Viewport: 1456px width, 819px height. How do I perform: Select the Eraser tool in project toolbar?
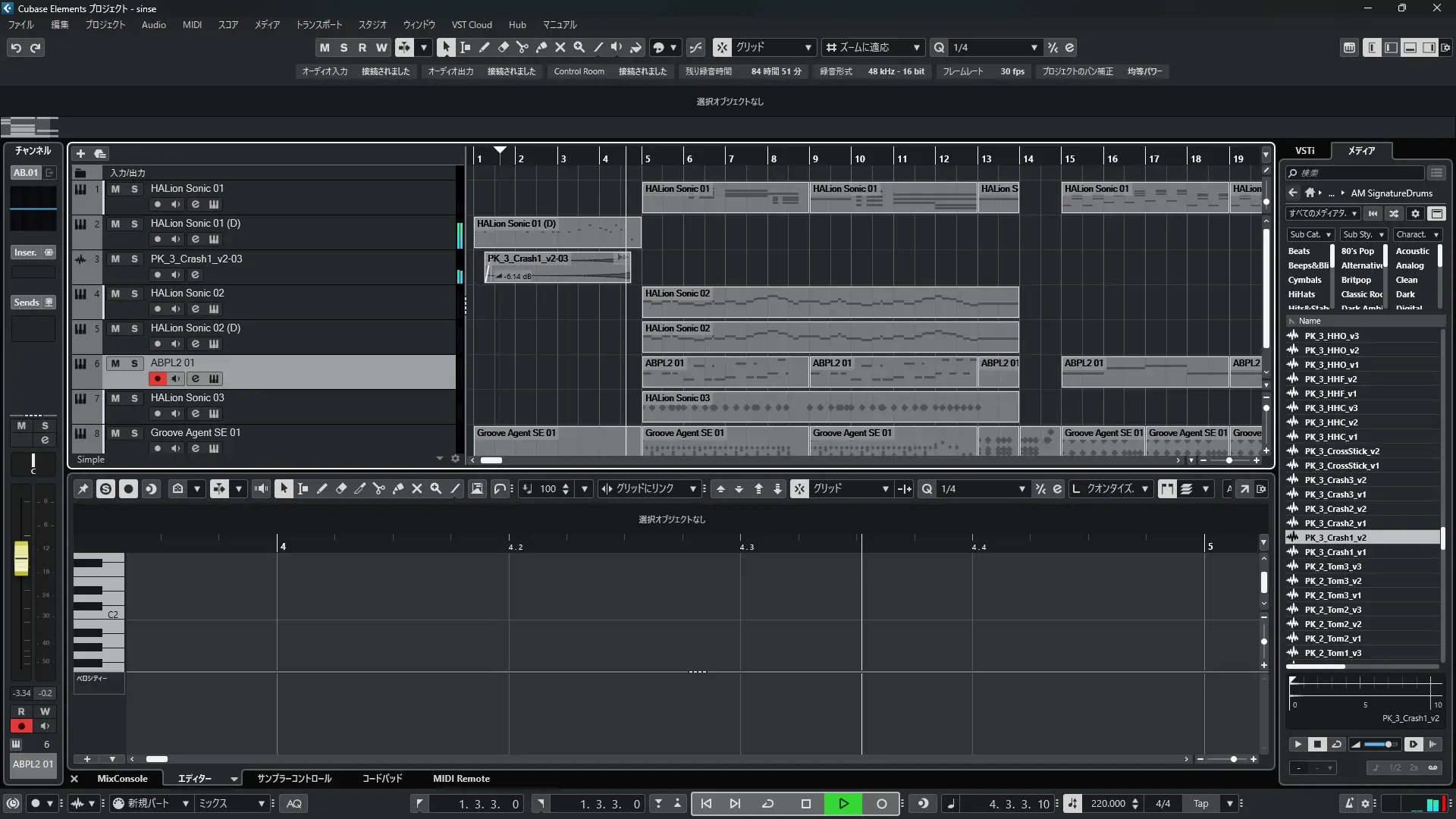point(503,47)
